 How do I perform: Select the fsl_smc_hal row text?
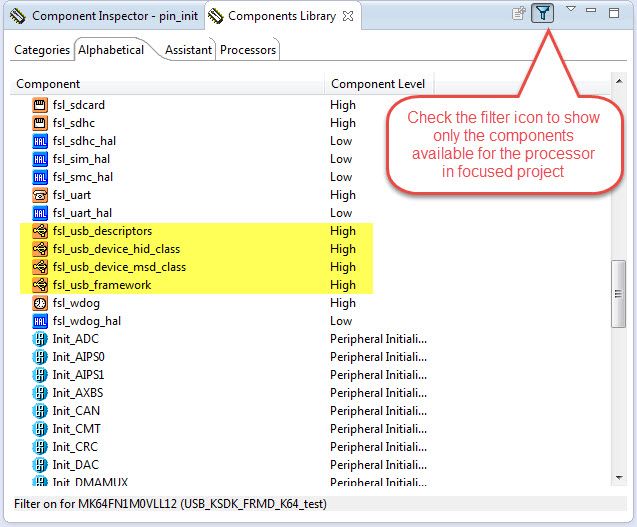83,177
